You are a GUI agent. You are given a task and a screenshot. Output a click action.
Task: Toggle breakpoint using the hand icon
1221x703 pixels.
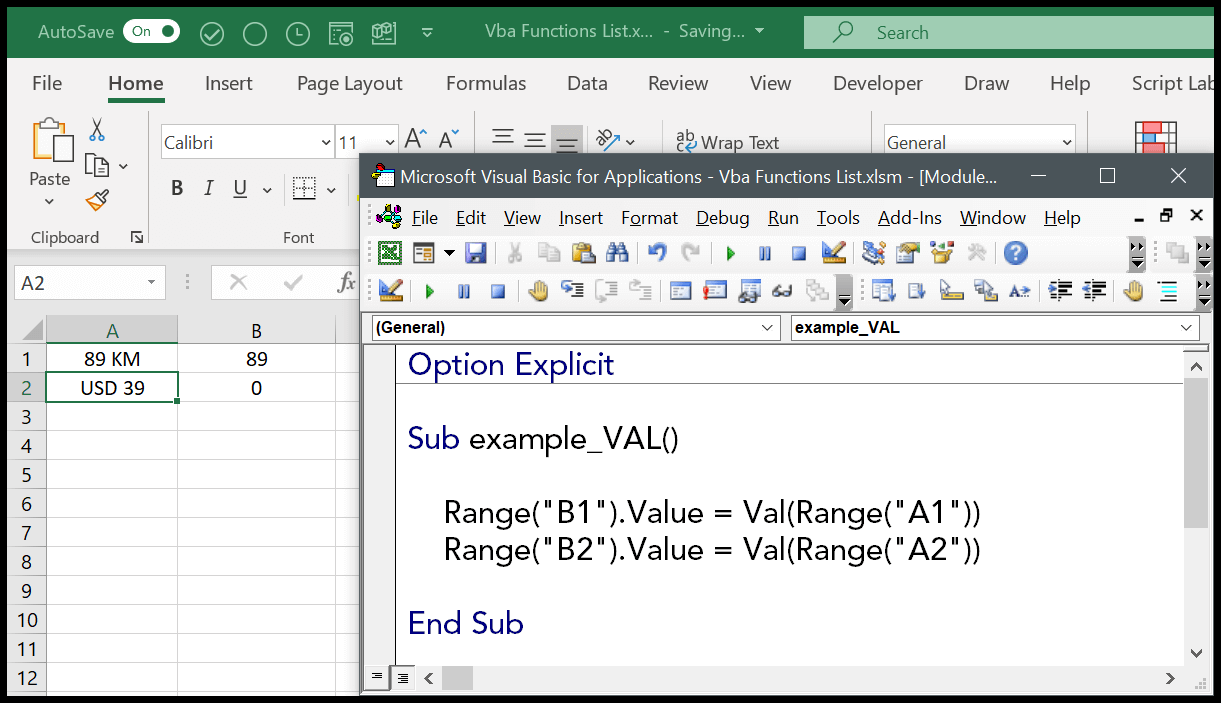(539, 291)
